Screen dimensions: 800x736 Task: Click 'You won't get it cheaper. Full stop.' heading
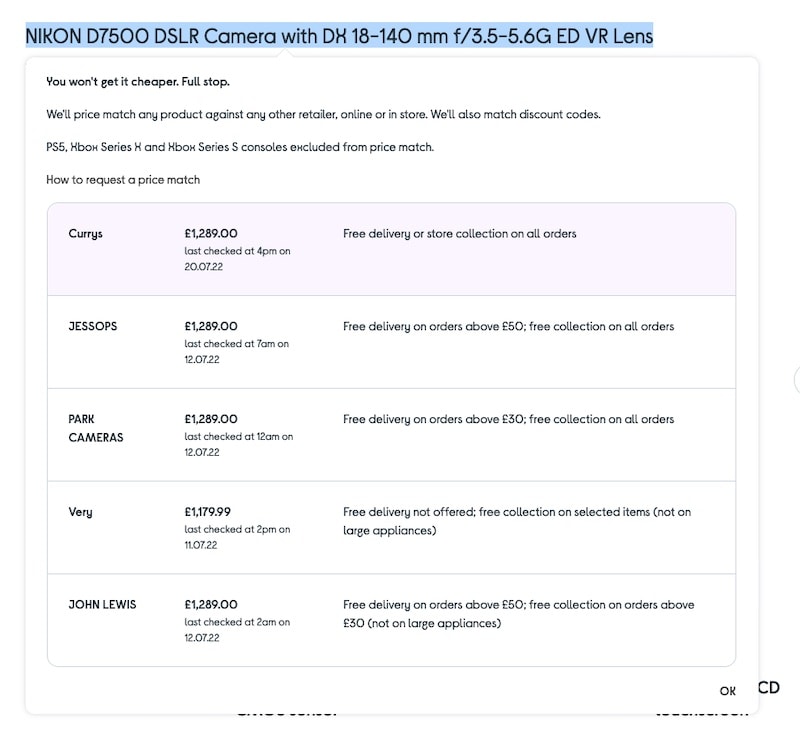[138, 82]
